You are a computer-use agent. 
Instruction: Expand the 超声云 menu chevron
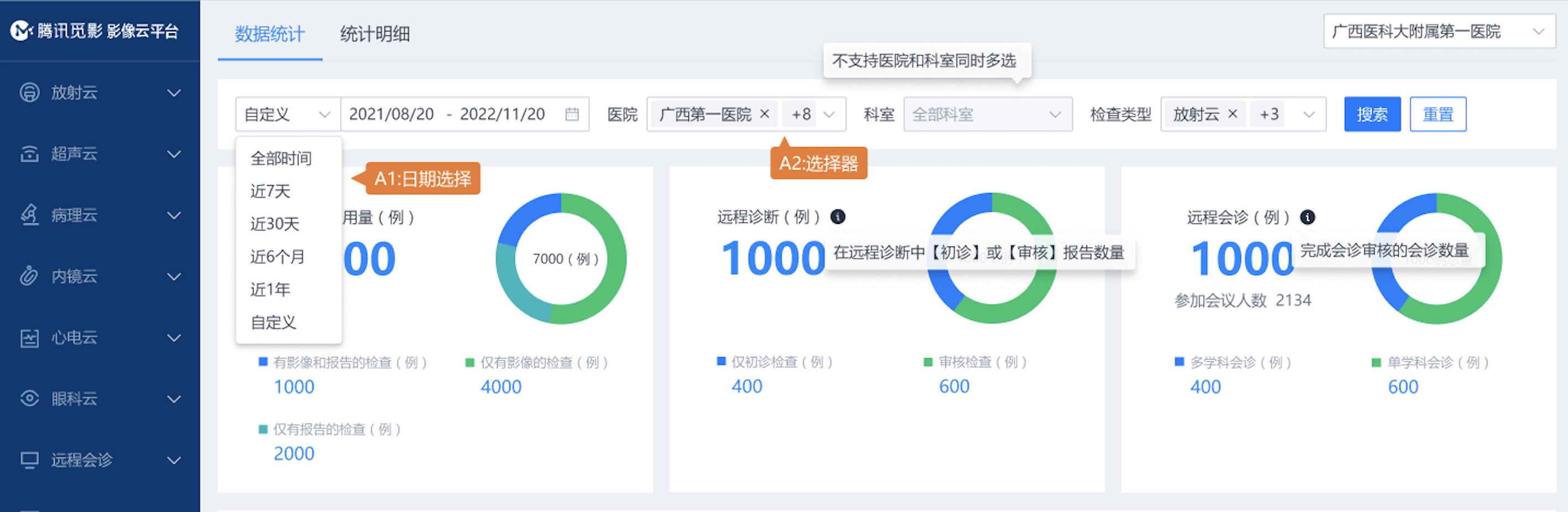point(174,155)
